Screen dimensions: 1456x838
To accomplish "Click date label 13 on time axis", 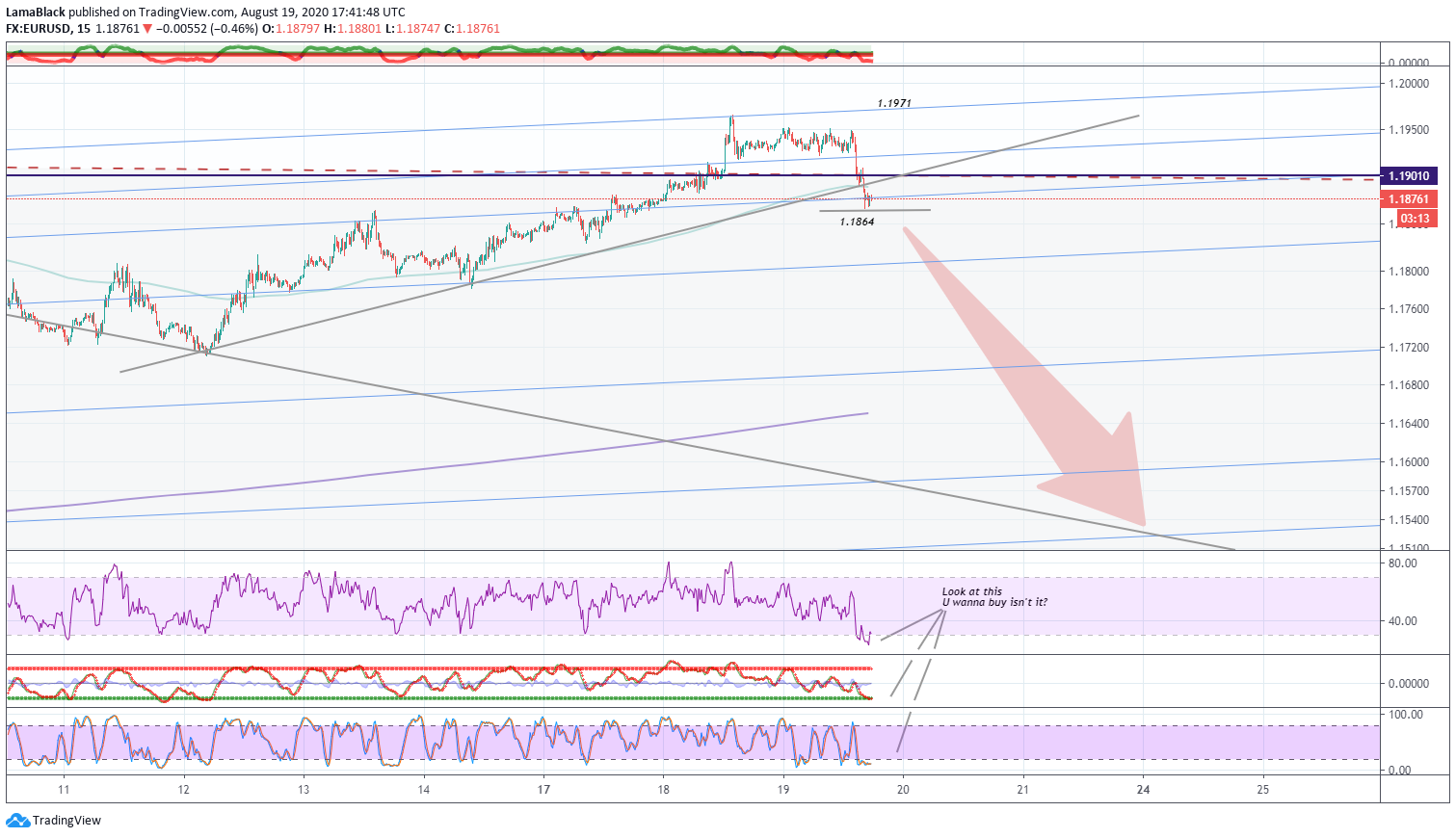I will [304, 790].
